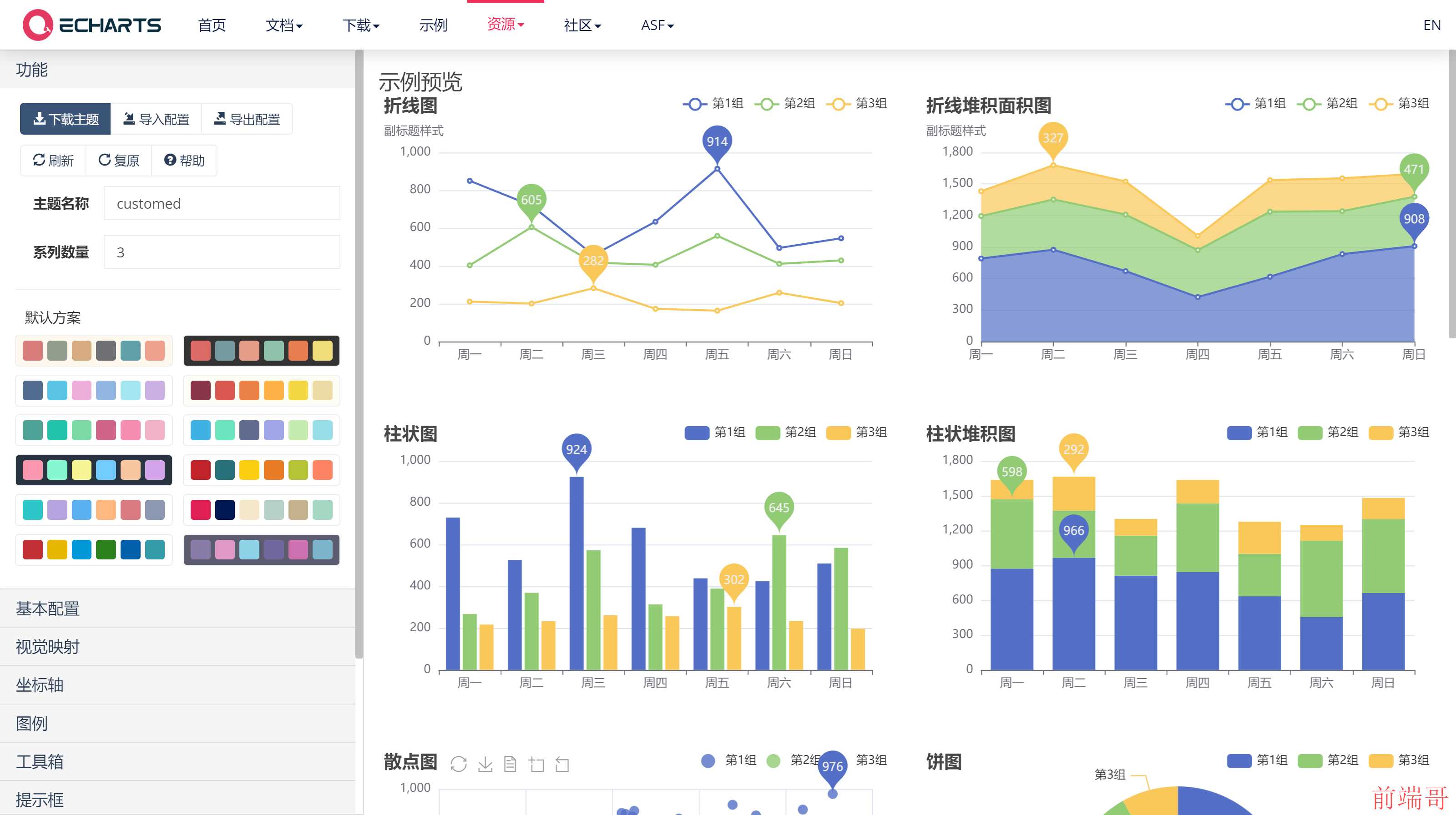Click the 导入配置 button

pos(157,119)
